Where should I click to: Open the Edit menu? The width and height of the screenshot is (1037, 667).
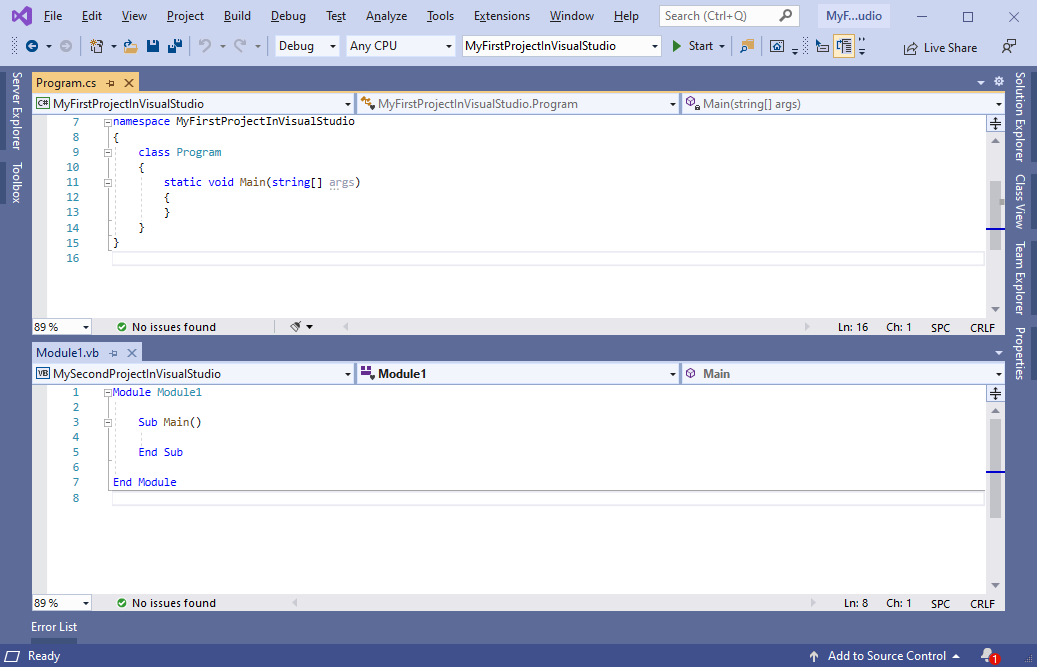coord(91,16)
